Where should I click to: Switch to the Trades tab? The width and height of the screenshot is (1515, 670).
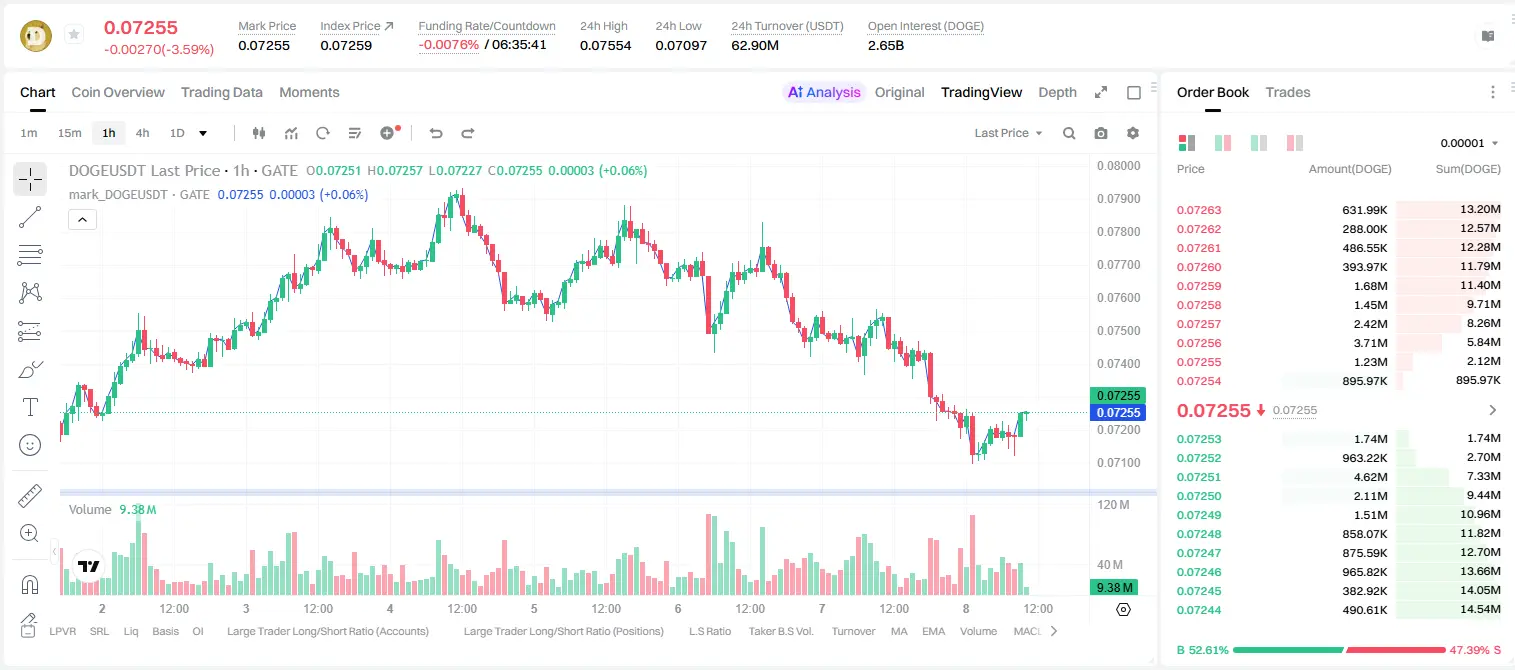(x=1288, y=92)
